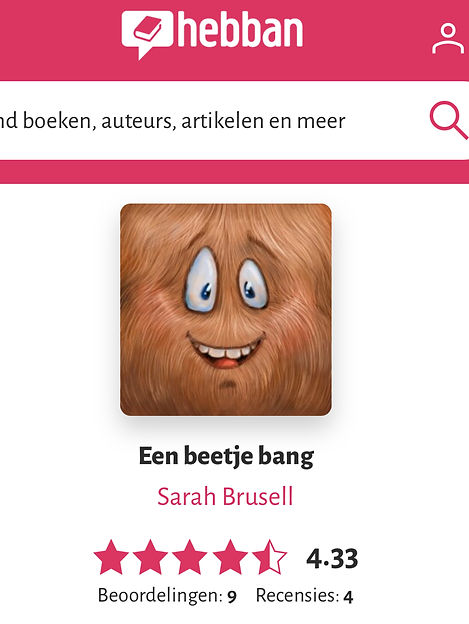Open the furry monster book cover
Viewport: 469px width, 624px height.
pyautogui.click(x=226, y=310)
